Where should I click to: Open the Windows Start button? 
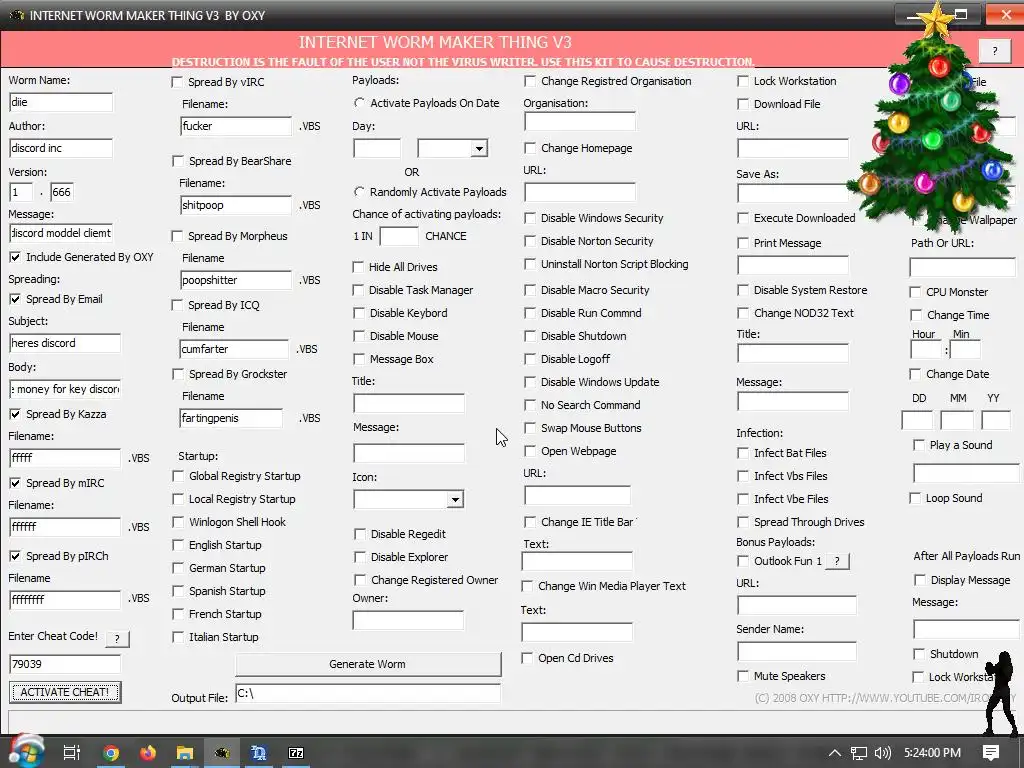pos(25,752)
